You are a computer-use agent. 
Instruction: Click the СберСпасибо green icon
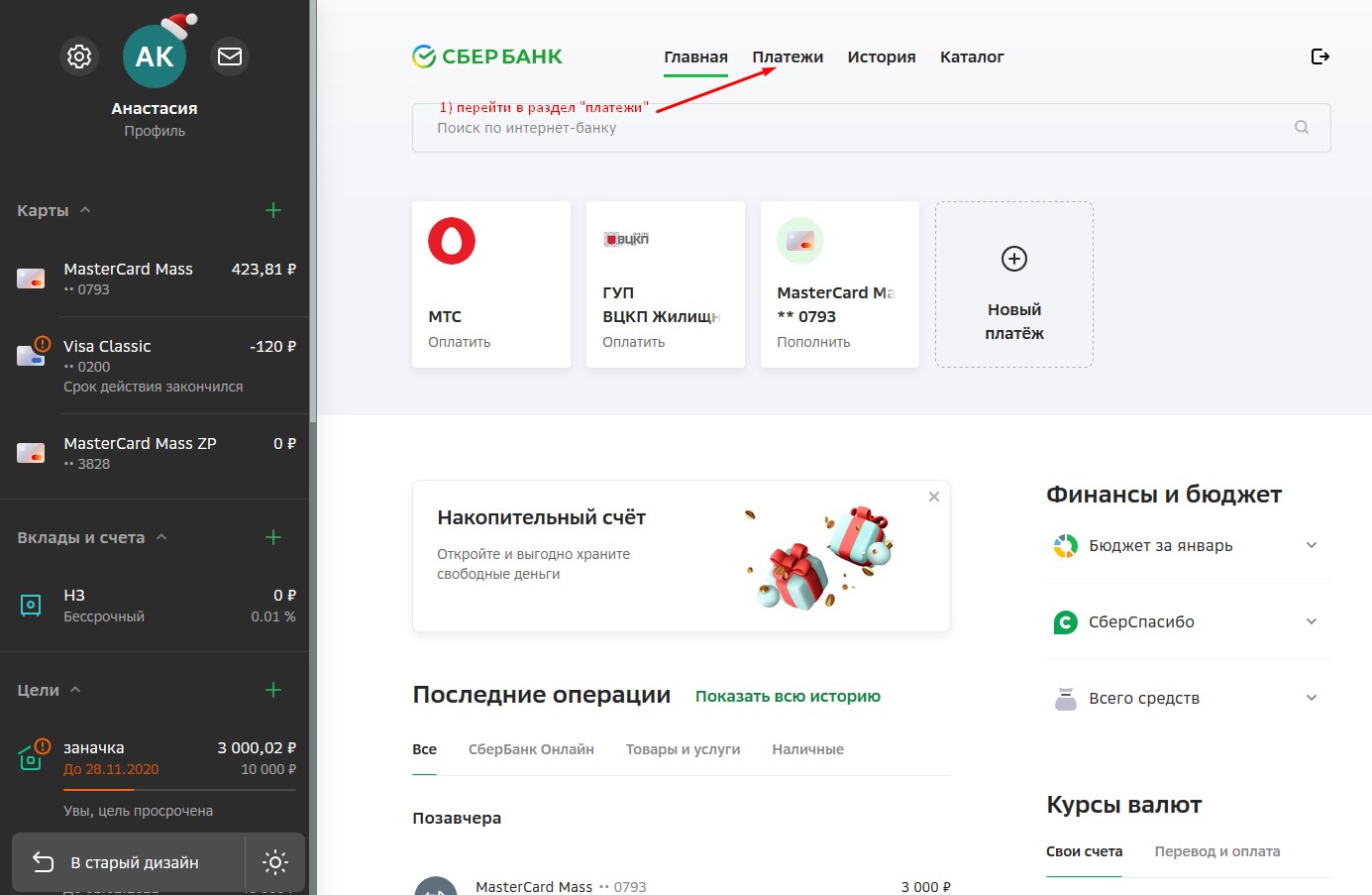click(1065, 622)
